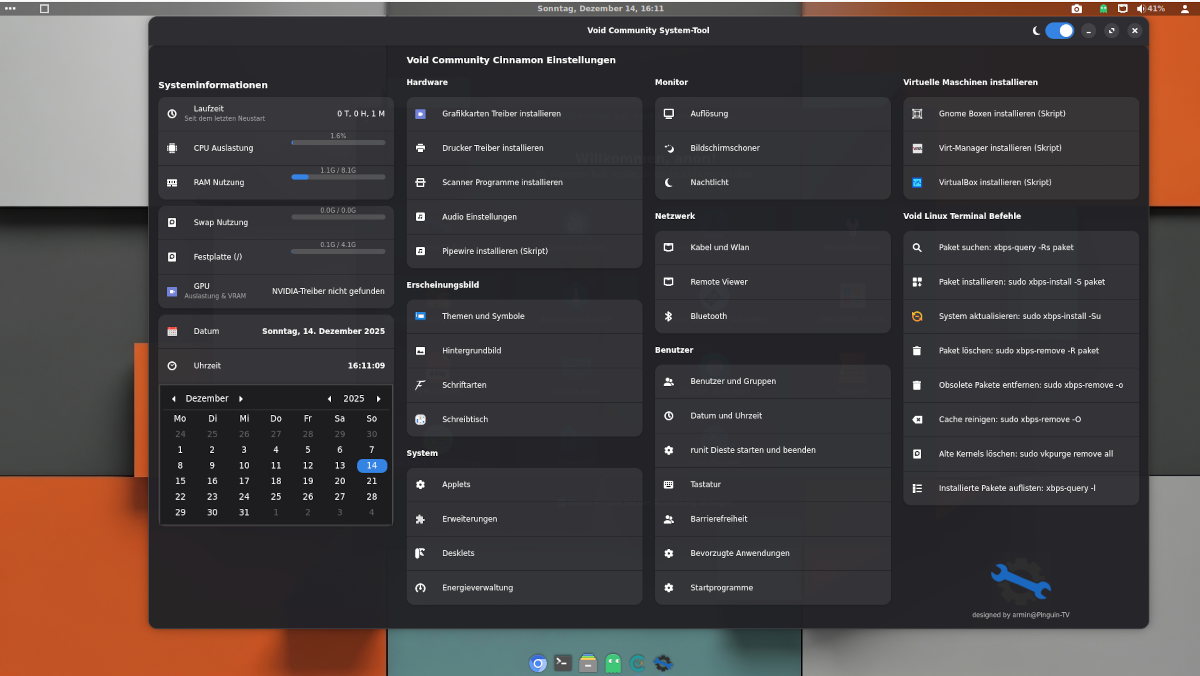
Task: Go to the previous month in the calendar
Action: point(173,399)
